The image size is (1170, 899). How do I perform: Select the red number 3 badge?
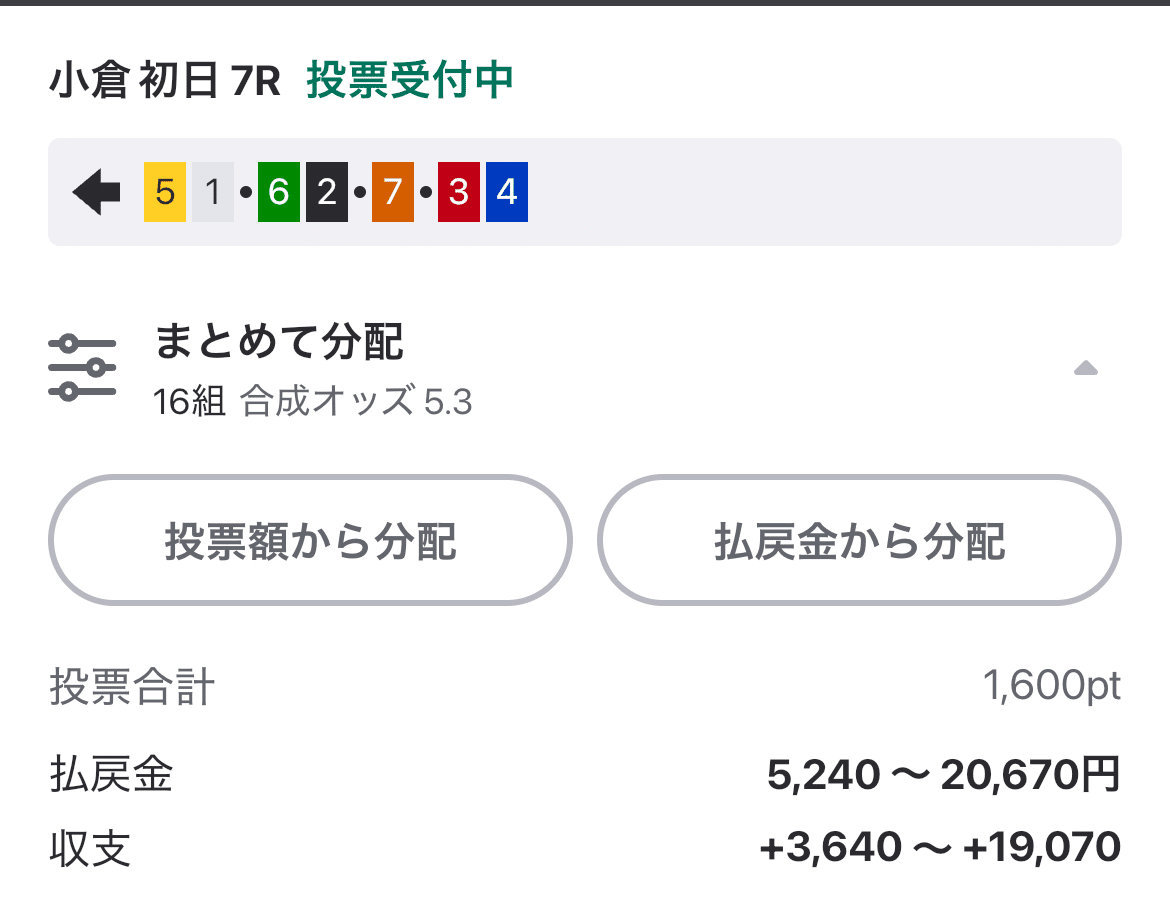(x=458, y=190)
